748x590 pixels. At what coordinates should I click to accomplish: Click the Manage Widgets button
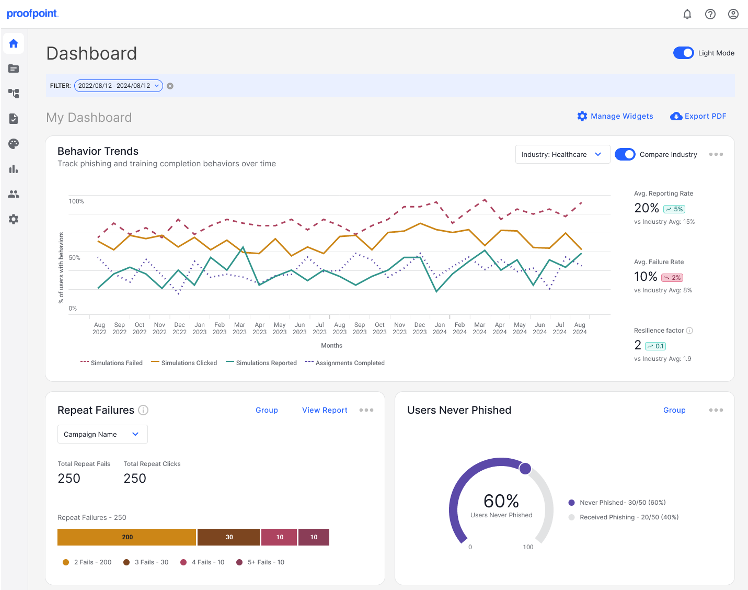614,117
